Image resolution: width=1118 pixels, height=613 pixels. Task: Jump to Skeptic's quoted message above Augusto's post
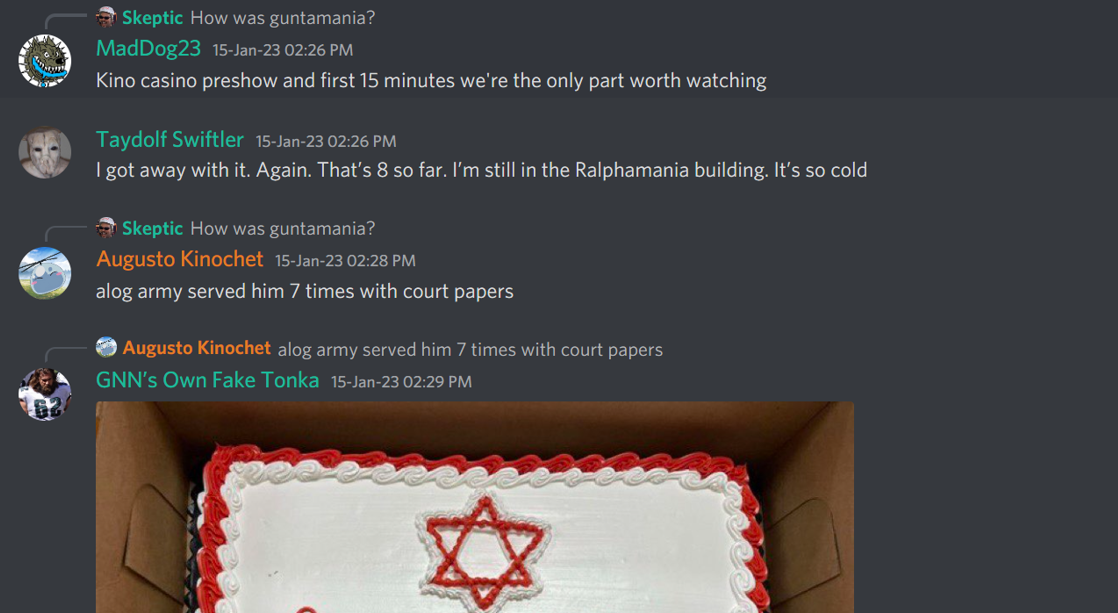(x=282, y=229)
